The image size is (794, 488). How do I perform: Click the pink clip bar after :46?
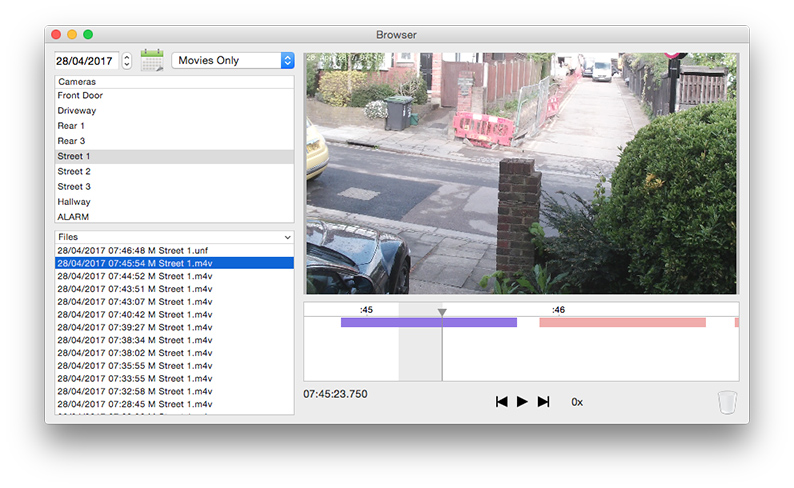pos(622,322)
